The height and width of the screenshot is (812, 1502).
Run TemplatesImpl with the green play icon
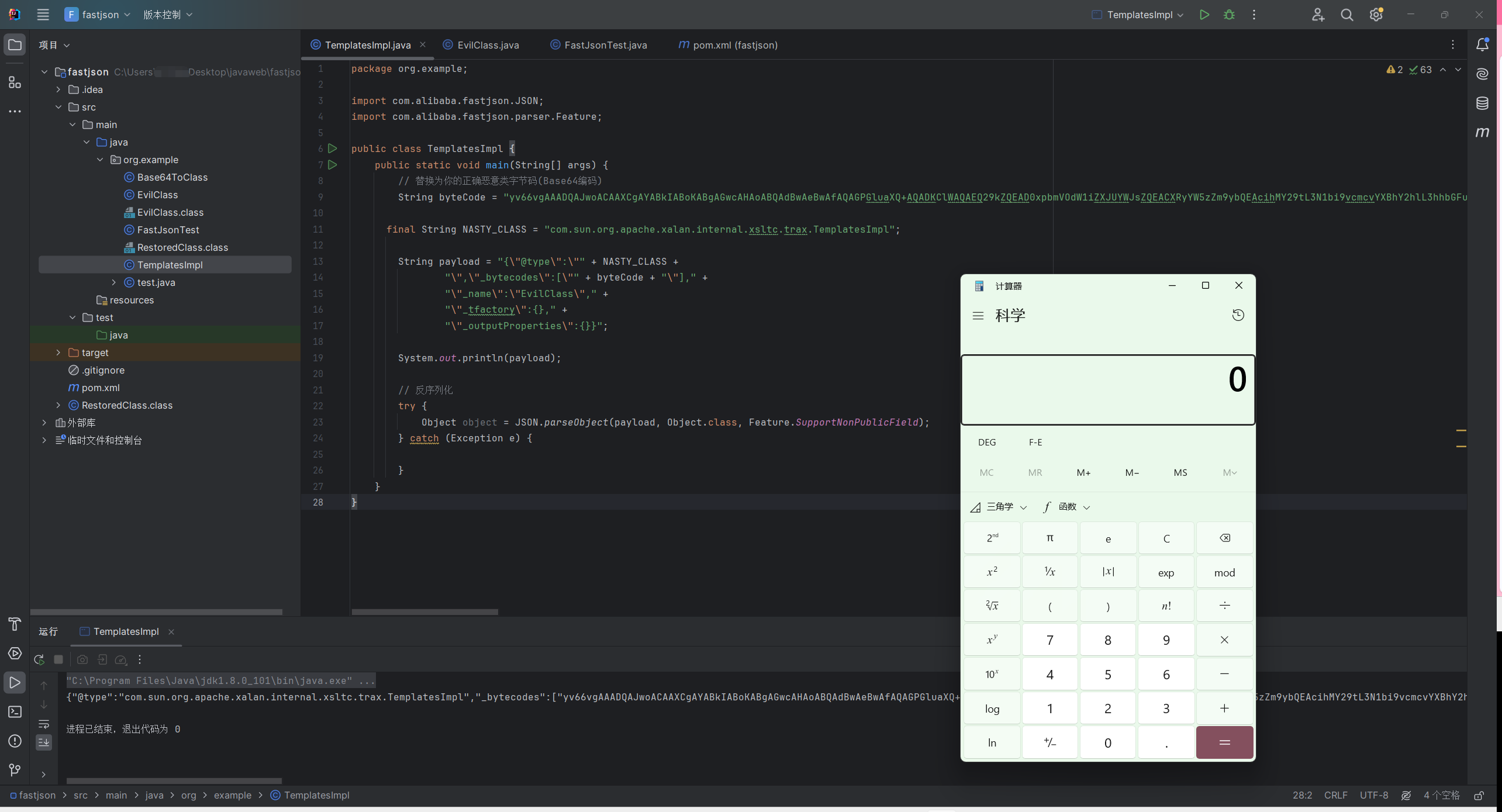(1204, 15)
